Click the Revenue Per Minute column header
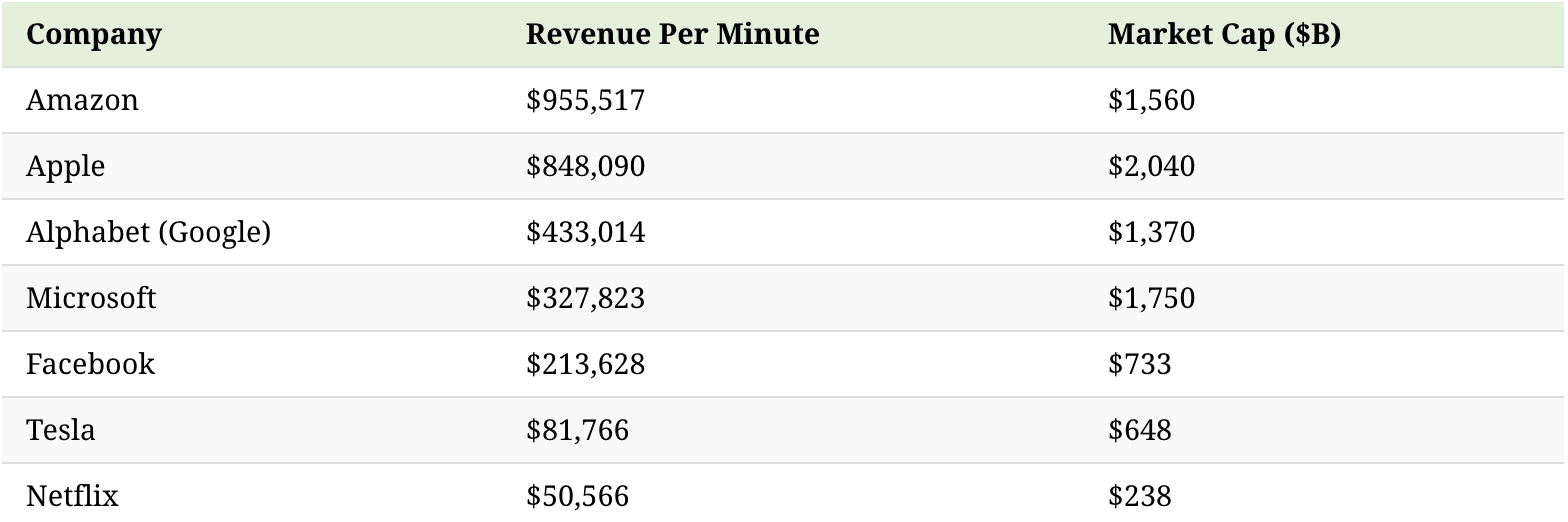This screenshot has height=522, width=1568. [x=672, y=34]
